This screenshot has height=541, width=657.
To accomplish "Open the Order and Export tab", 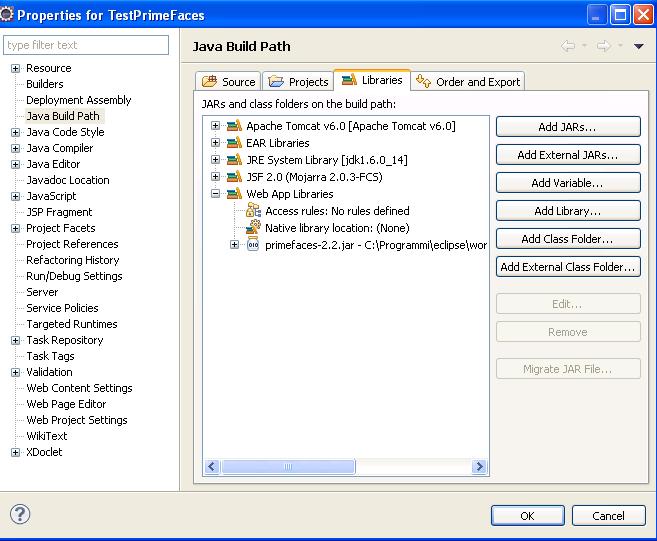I will [x=468, y=81].
